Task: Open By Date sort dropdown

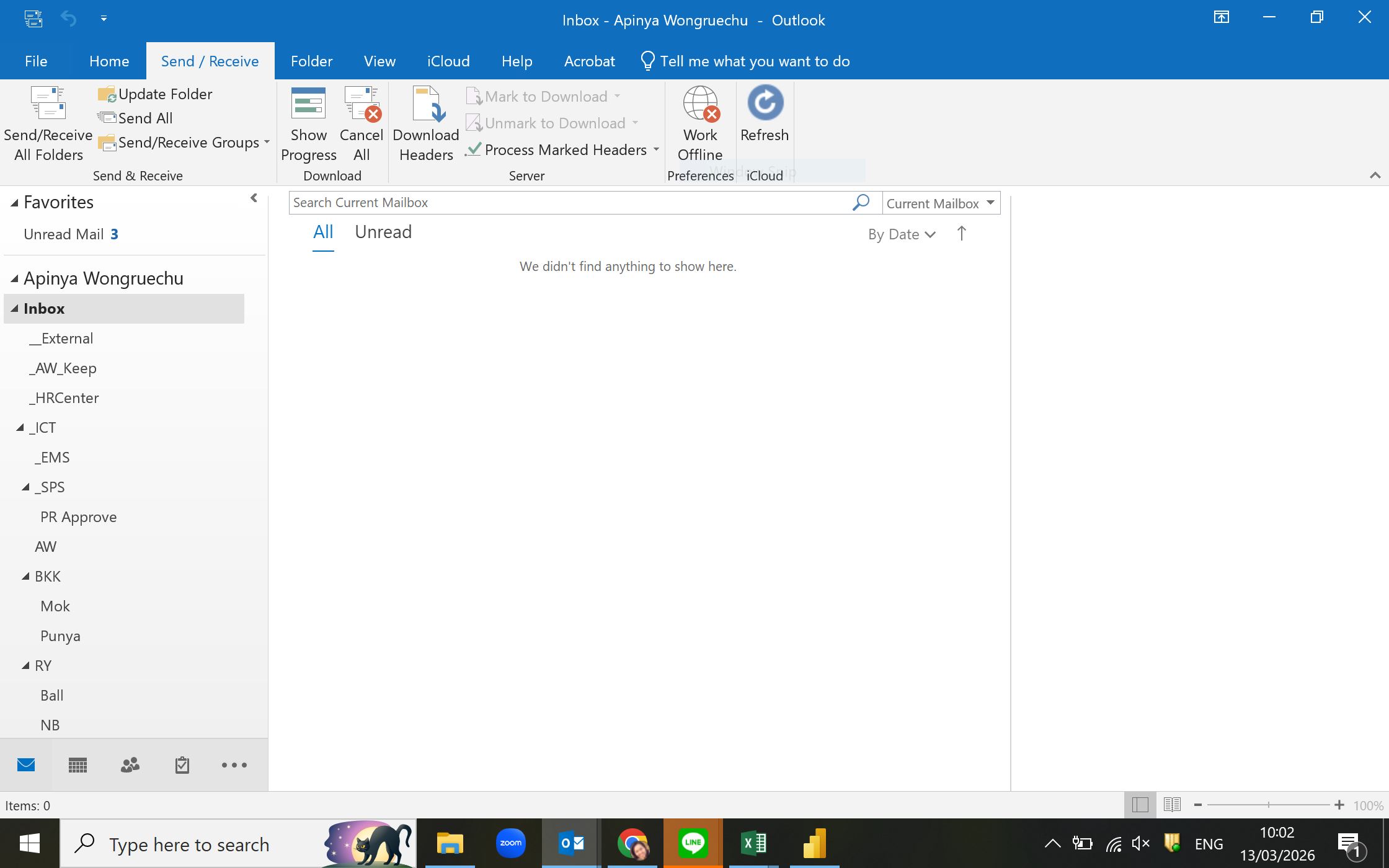Action: 901,234
